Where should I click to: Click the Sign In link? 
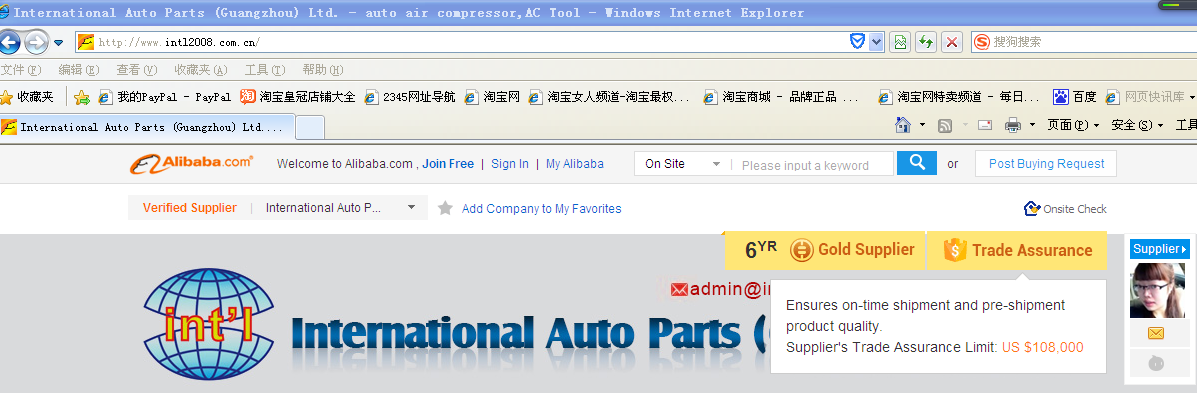[x=510, y=163]
